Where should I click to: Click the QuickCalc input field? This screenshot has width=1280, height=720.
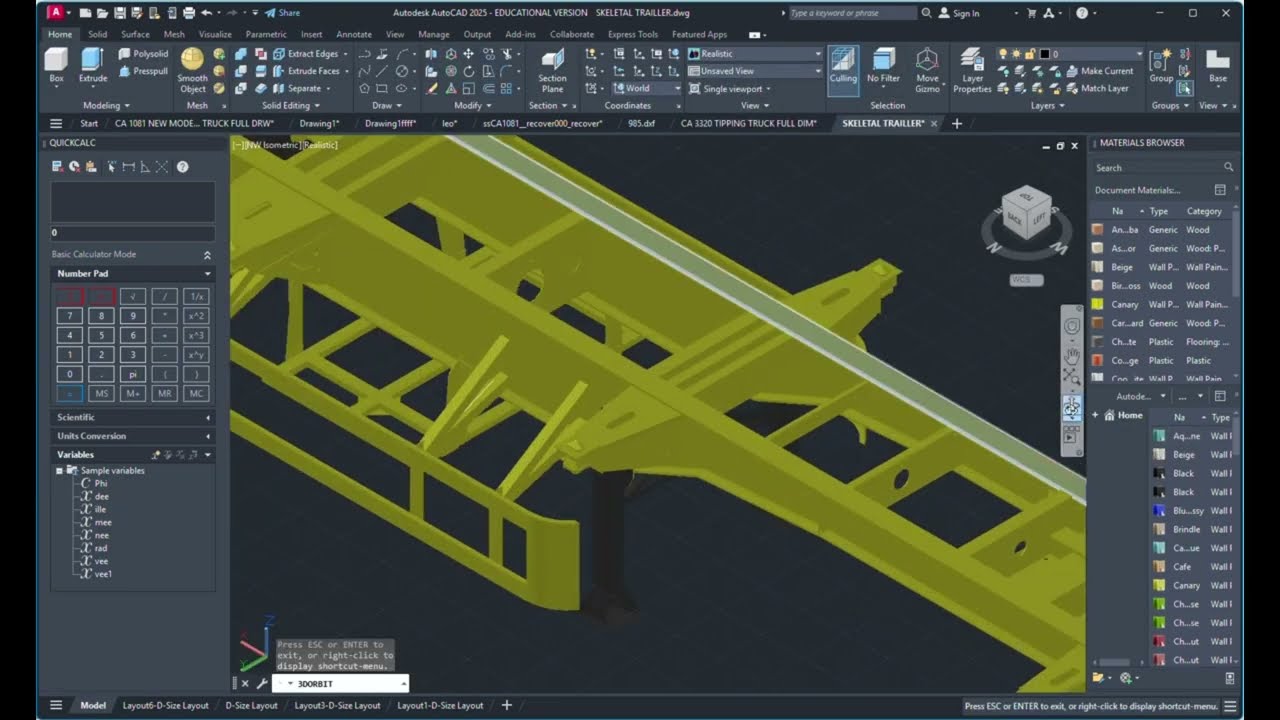pyautogui.click(x=132, y=232)
